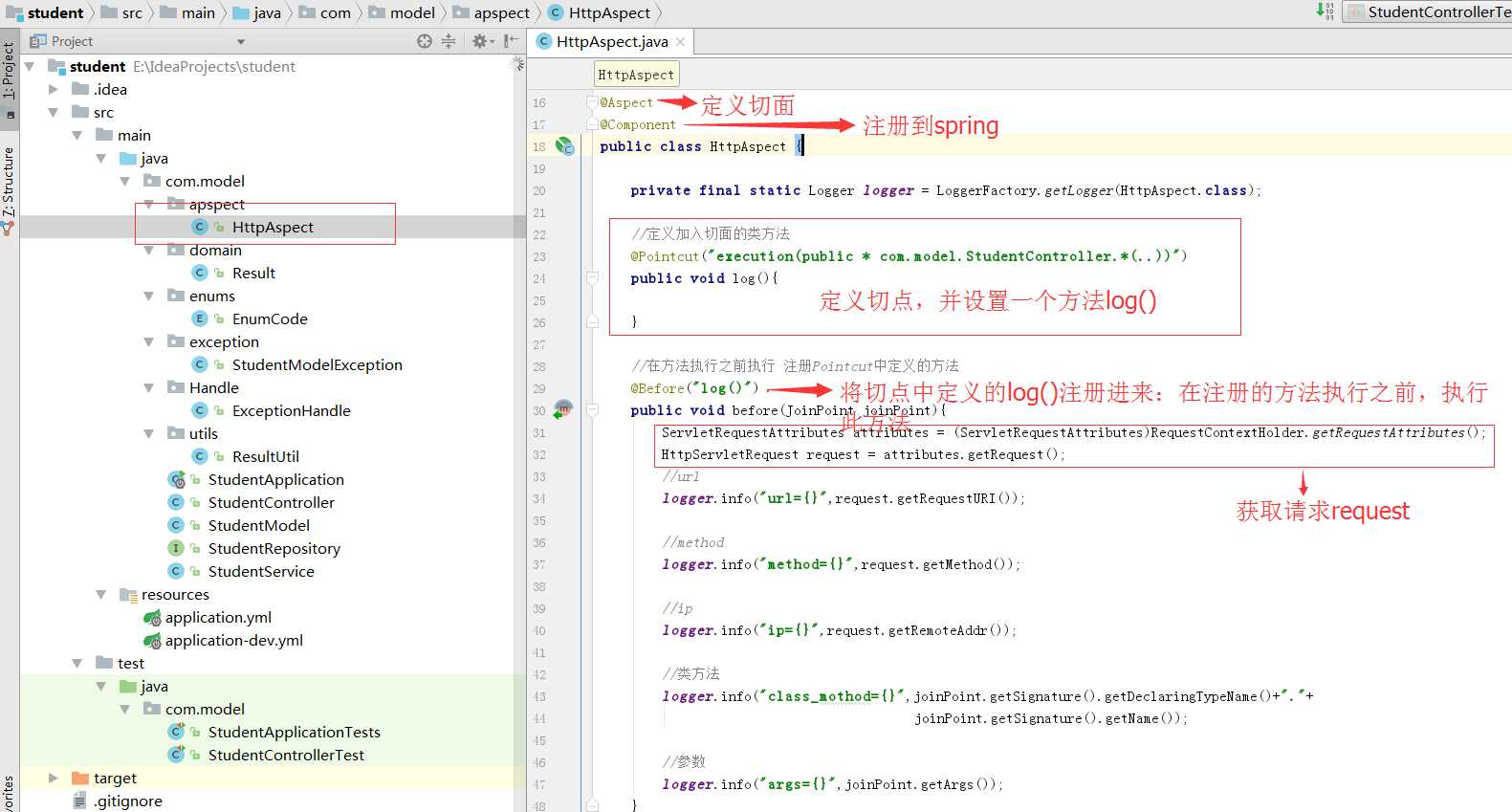Image resolution: width=1512 pixels, height=812 pixels.
Task: Click the logger.info("url={}") code line
Action: pos(844,498)
